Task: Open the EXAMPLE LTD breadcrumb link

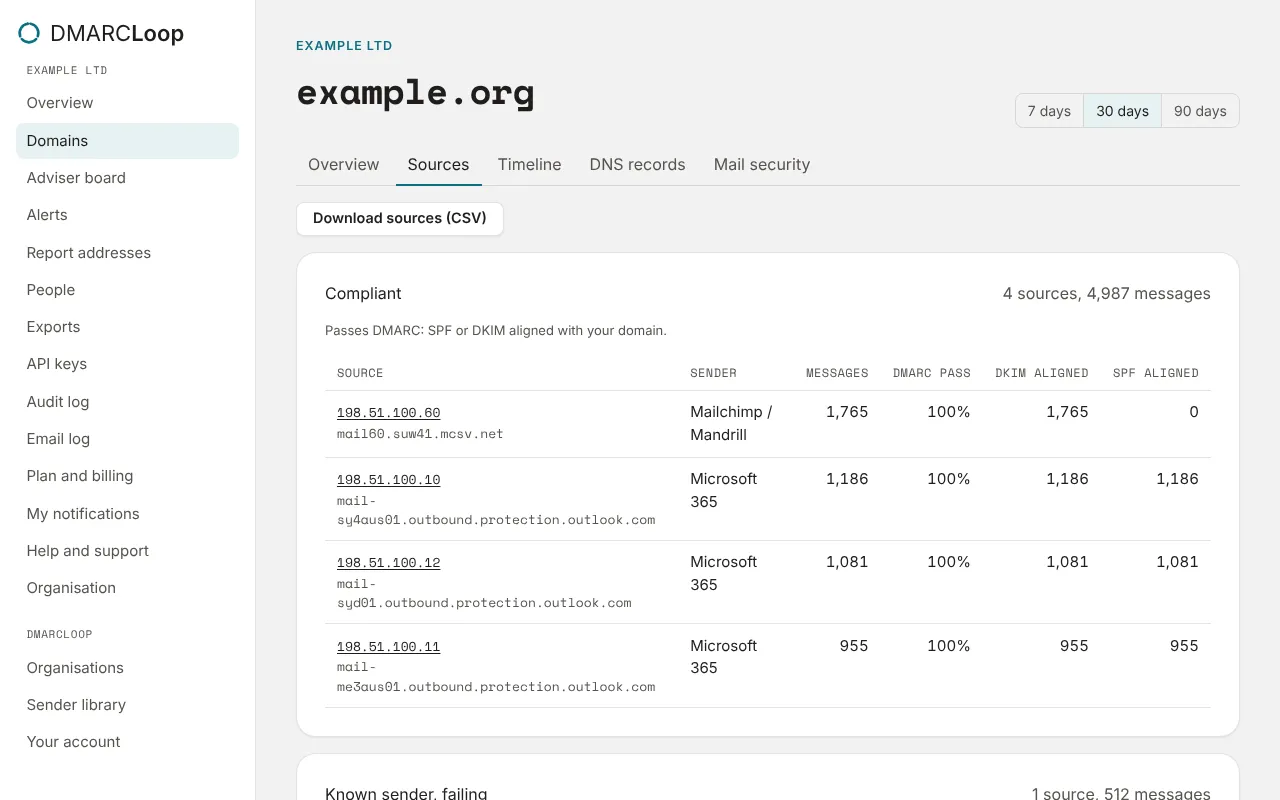Action: tap(344, 46)
